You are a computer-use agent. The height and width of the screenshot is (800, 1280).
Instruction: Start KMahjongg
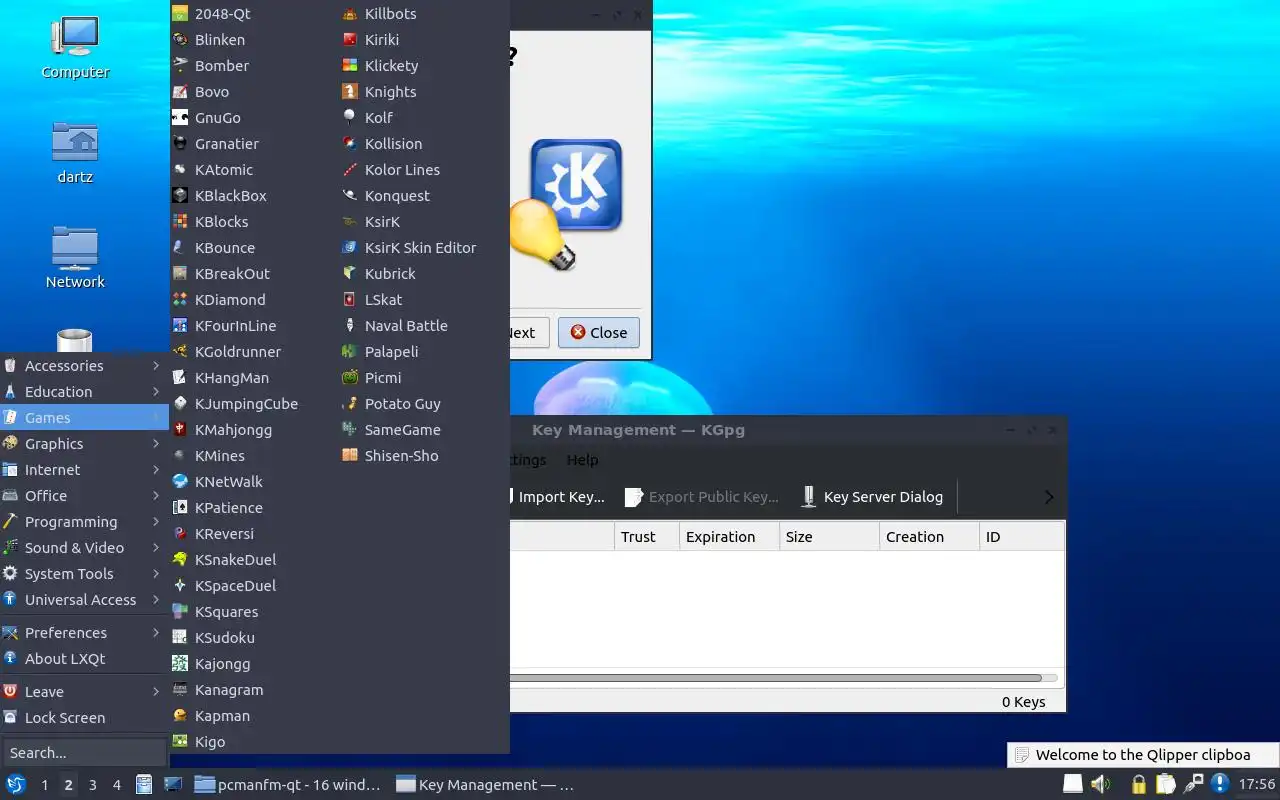click(x=255, y=430)
